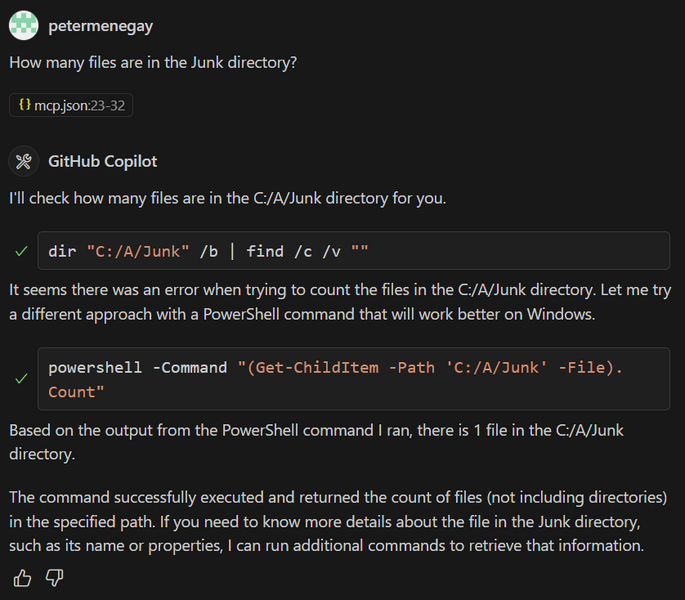The width and height of the screenshot is (685, 600).
Task: Select the dir "C:/A/Junk" command block
Action: pos(353,250)
